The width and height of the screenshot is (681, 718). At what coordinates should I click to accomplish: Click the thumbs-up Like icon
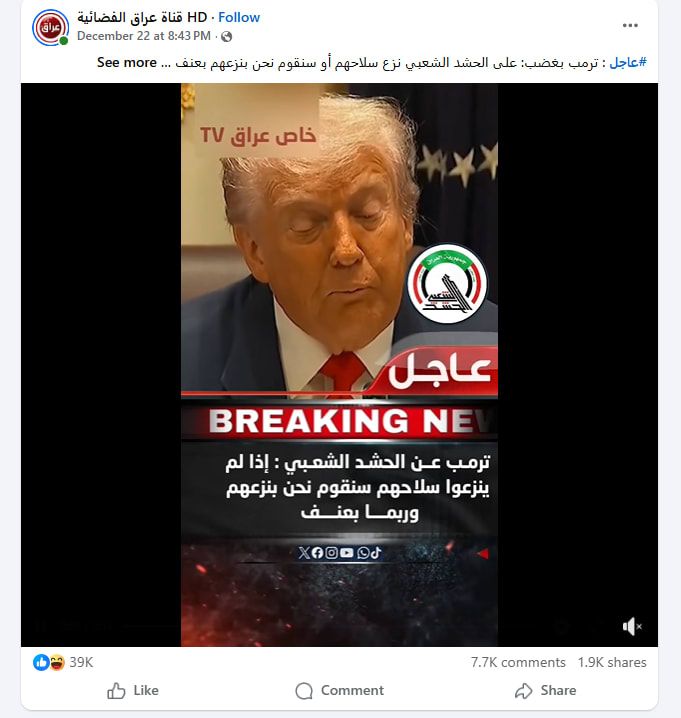pyautogui.click(x=116, y=690)
